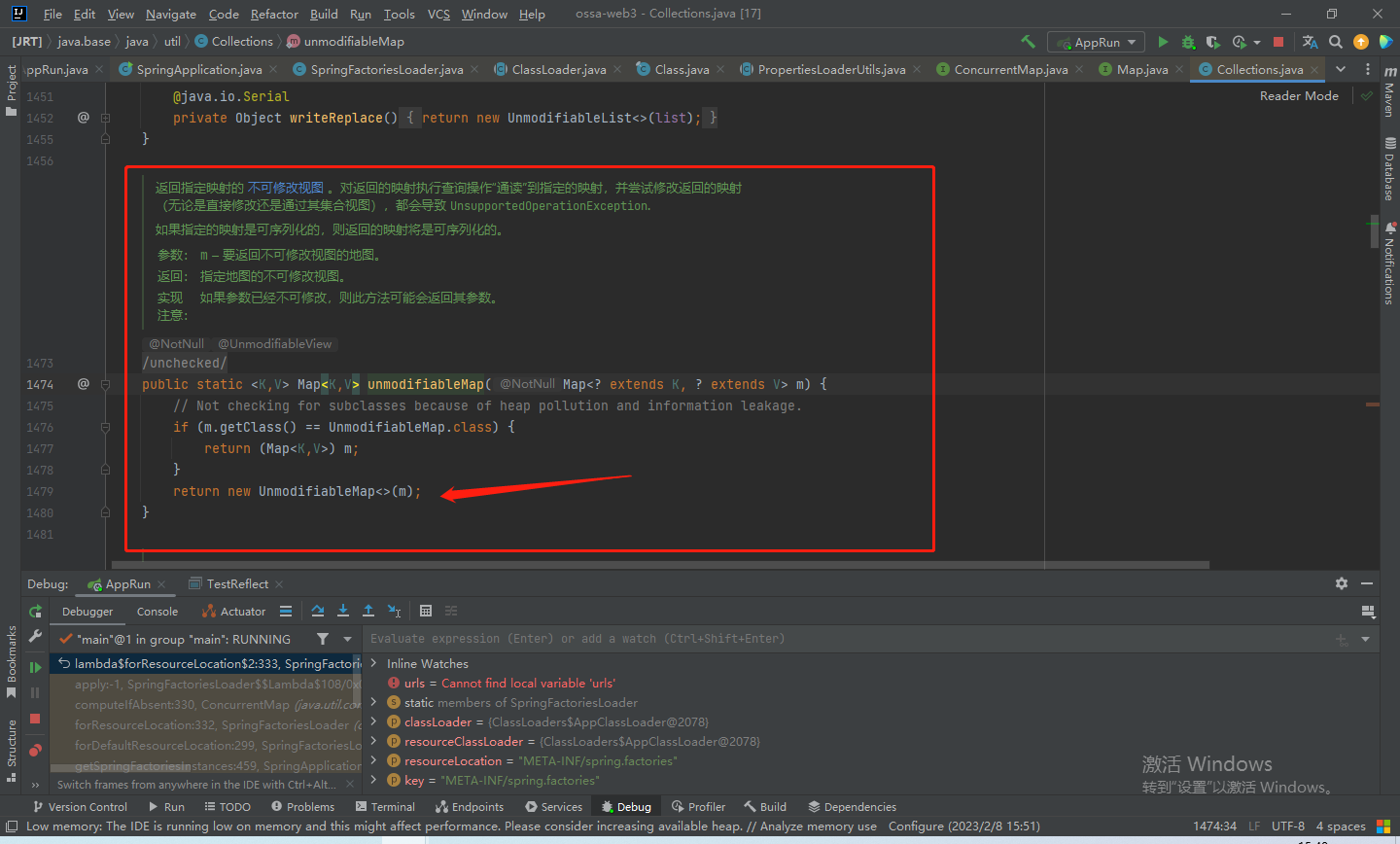Toggle the Bookmarks tool window stripe button
The width and height of the screenshot is (1400, 844).
(x=11, y=661)
